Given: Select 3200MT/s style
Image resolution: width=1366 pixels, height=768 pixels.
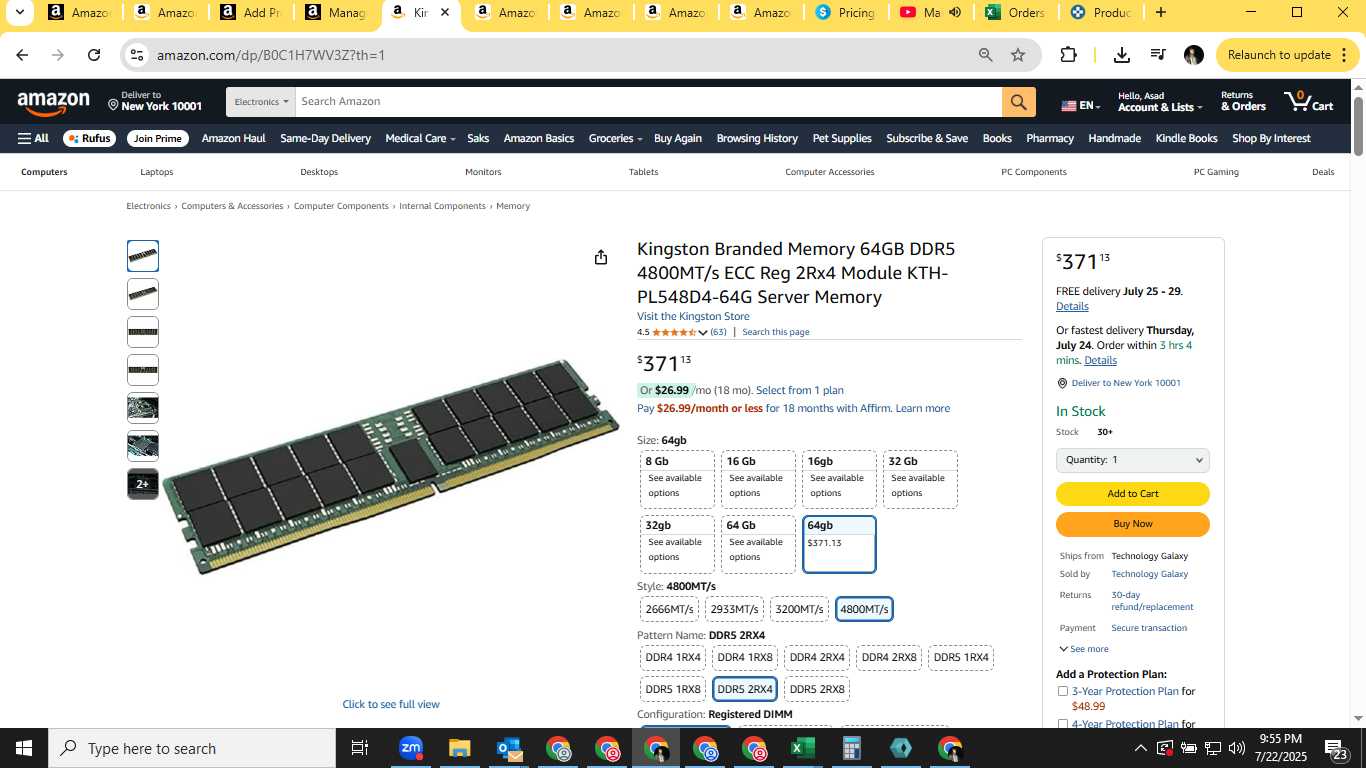Looking at the screenshot, I should pyautogui.click(x=799, y=609).
